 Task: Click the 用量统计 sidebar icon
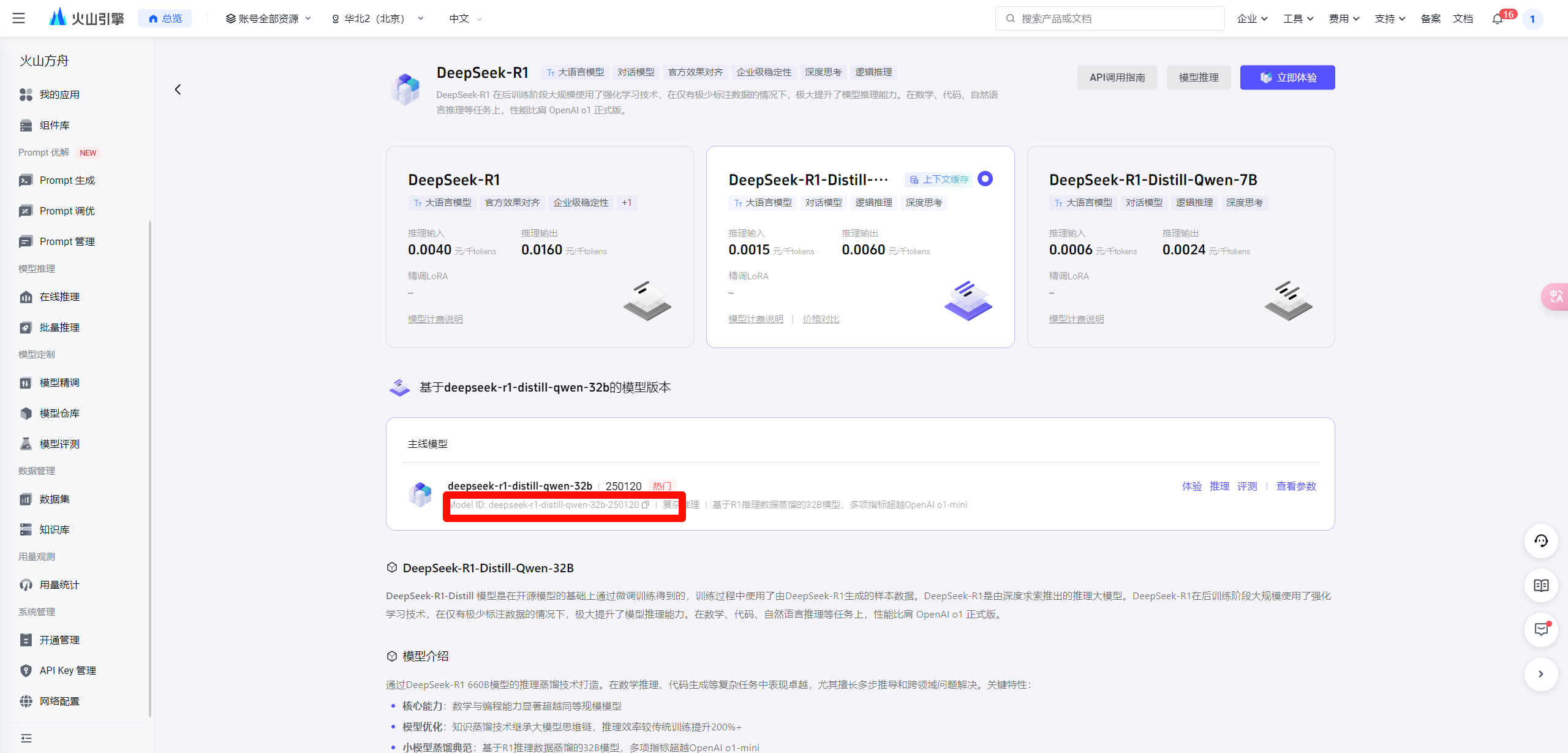click(26, 585)
